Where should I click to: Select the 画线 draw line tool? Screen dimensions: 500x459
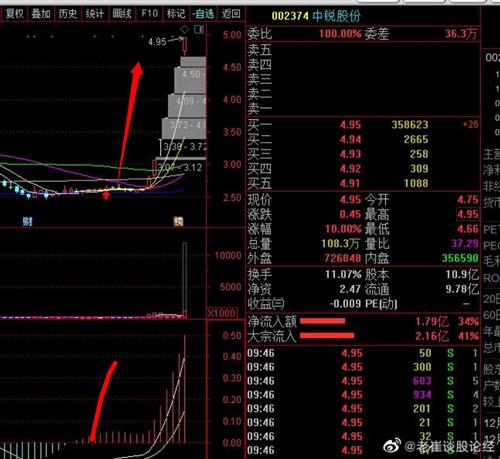tap(122, 14)
